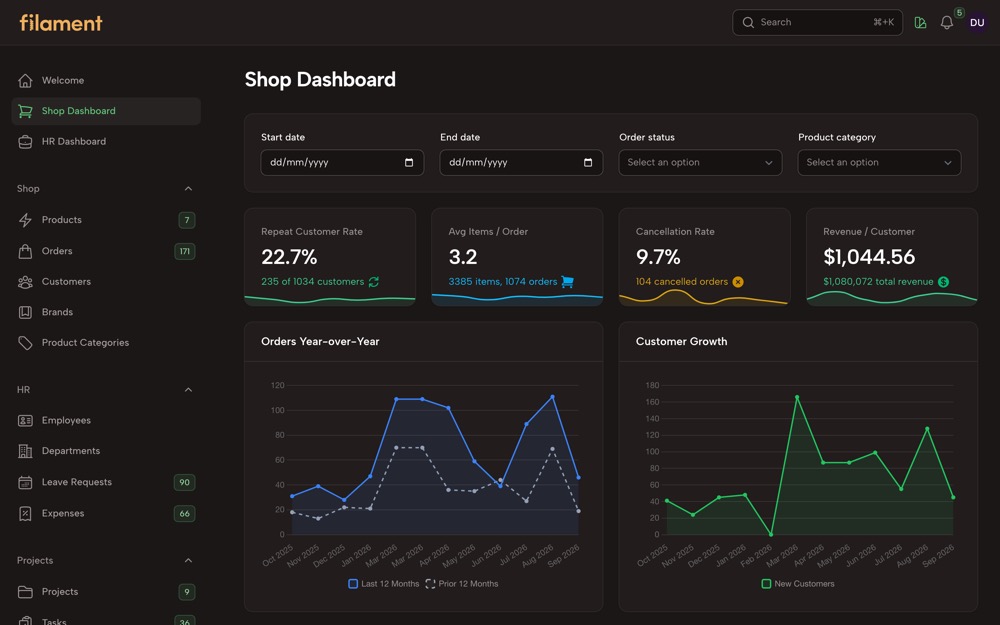Click the search magnifier icon

click(748, 22)
